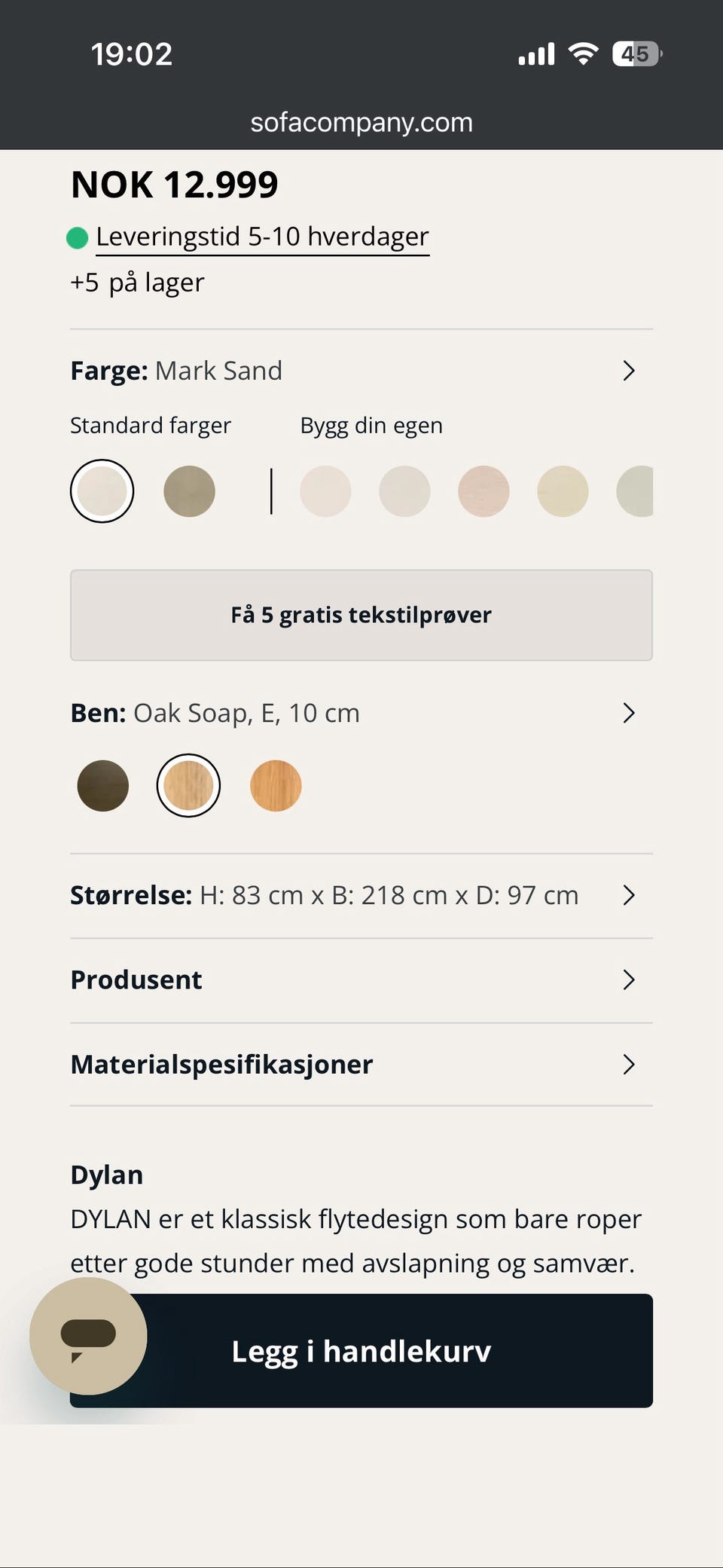Open the Farge color options chevron
The width and height of the screenshot is (723, 1568).
point(629,371)
